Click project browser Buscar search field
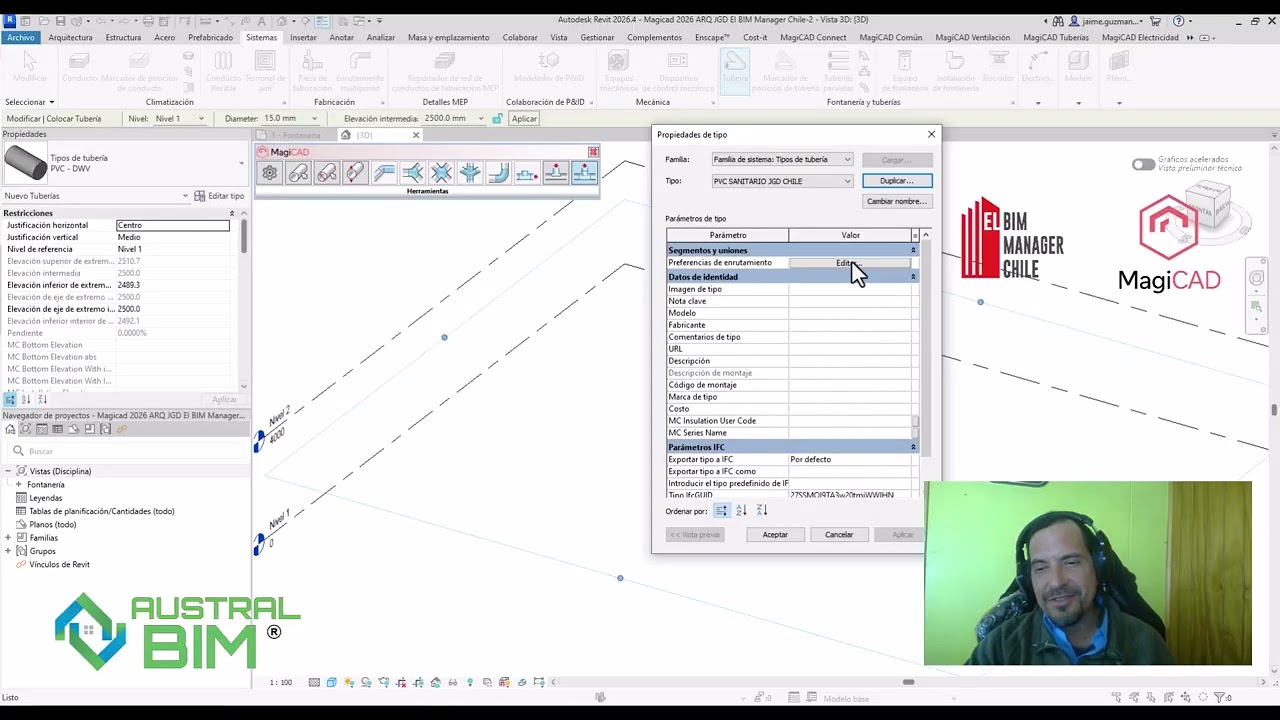This screenshot has height=720, width=1280. tap(125, 451)
